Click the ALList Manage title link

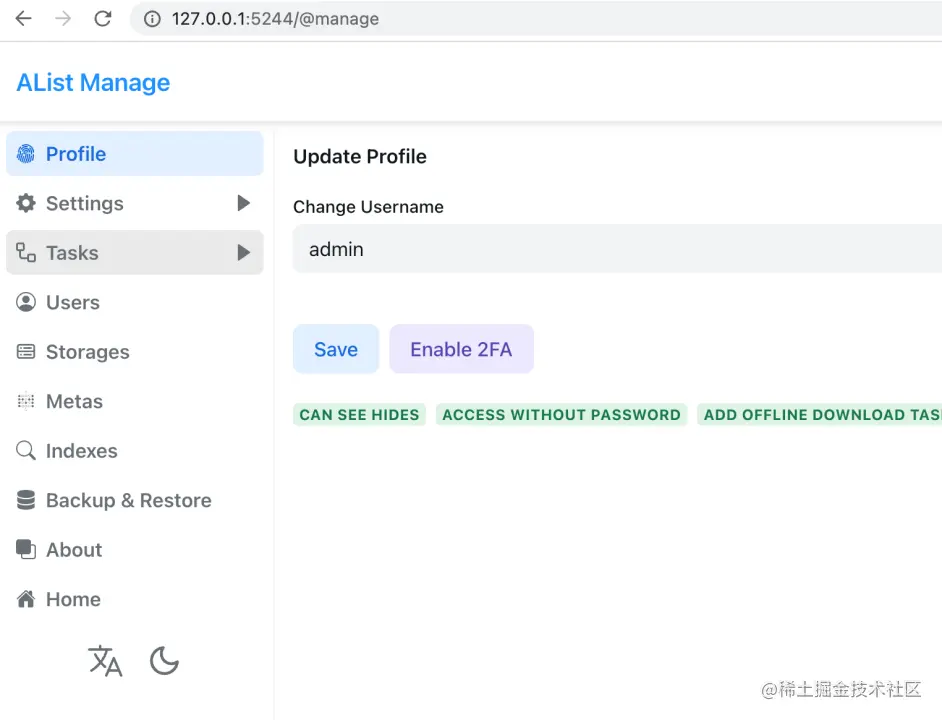pyautogui.click(x=93, y=83)
